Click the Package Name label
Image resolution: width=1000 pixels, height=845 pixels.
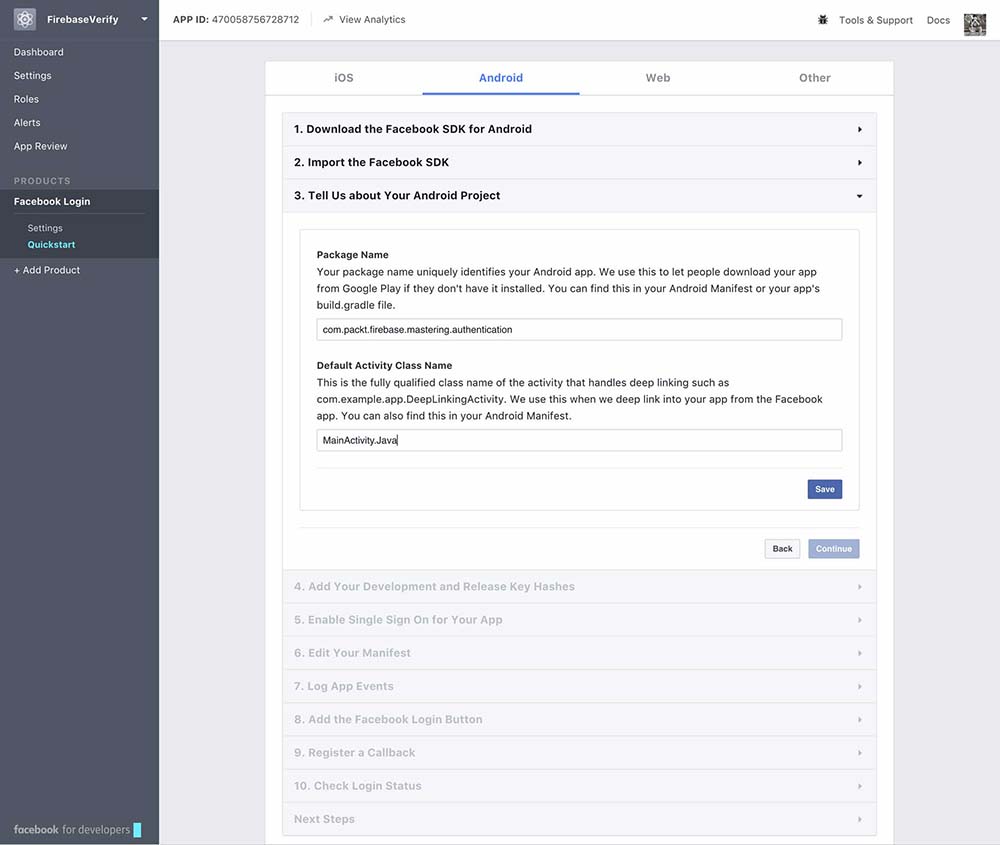353,254
